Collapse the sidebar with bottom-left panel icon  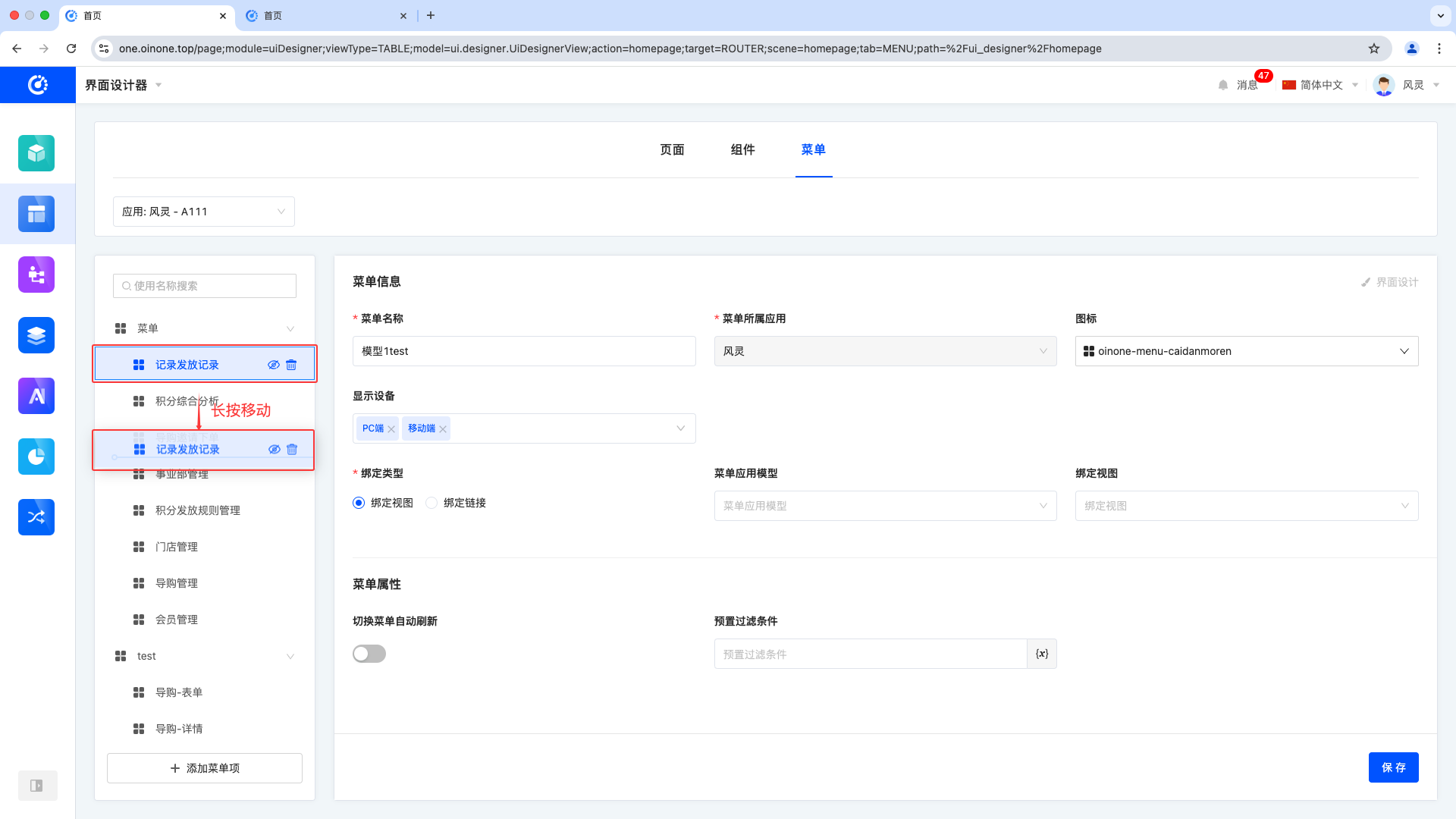36,786
